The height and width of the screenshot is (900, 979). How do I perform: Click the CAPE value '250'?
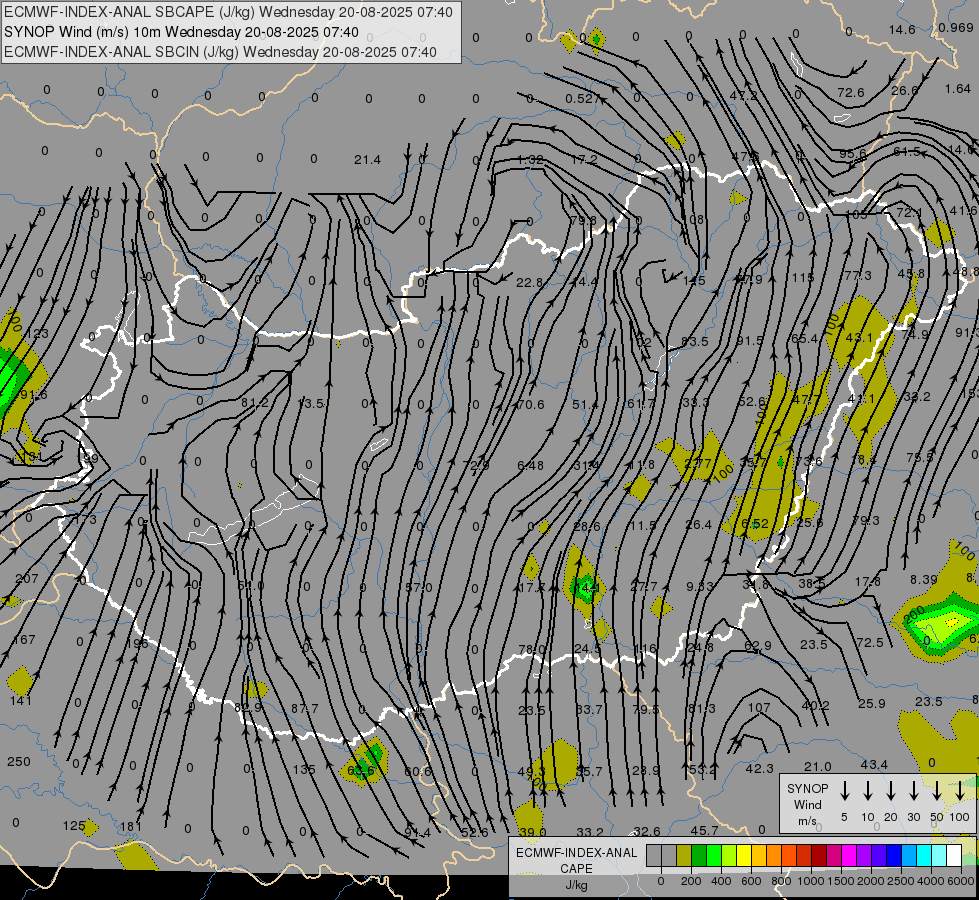[x=19, y=761]
